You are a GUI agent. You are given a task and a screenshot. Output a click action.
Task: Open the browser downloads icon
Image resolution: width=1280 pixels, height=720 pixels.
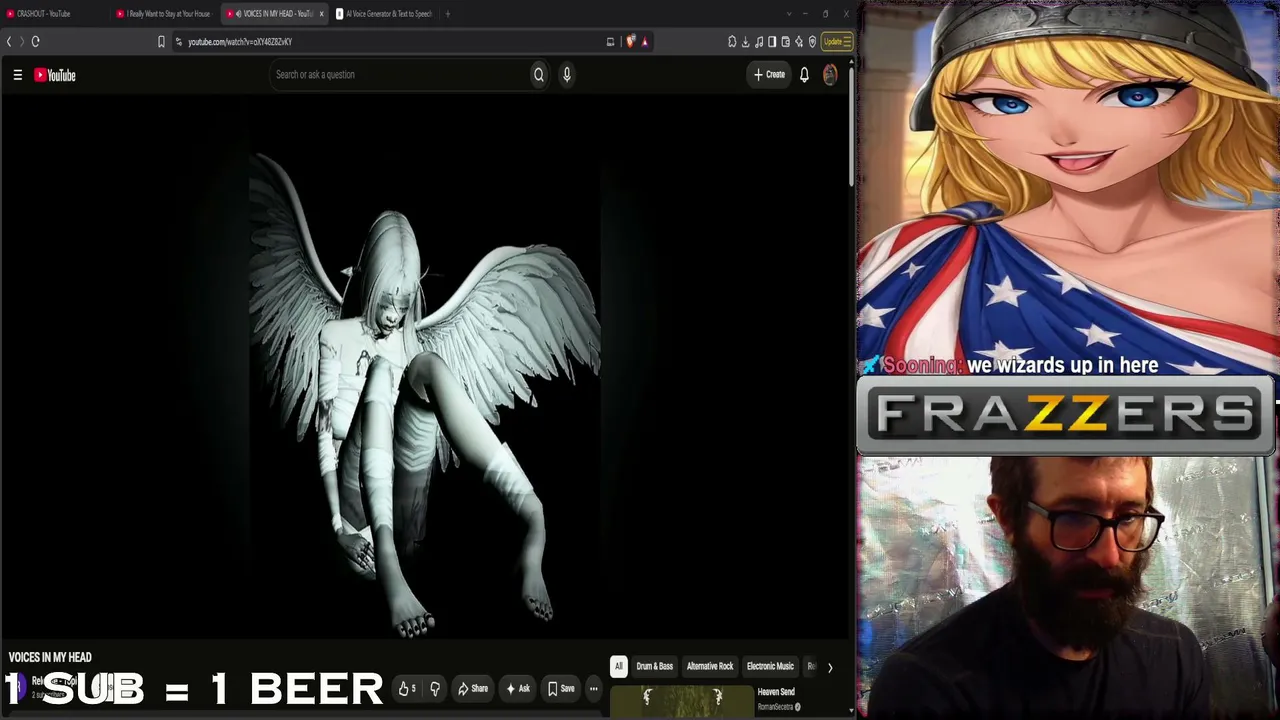pyautogui.click(x=745, y=41)
